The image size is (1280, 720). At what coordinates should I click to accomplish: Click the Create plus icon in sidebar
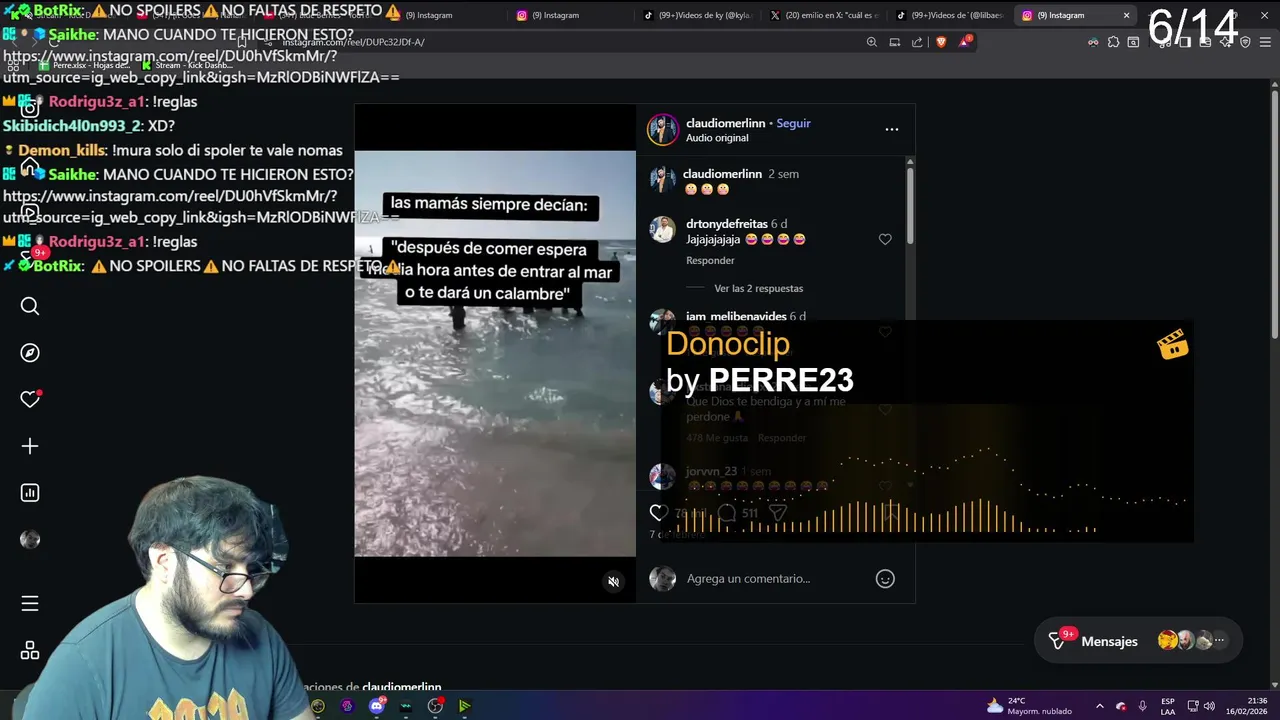pos(30,446)
